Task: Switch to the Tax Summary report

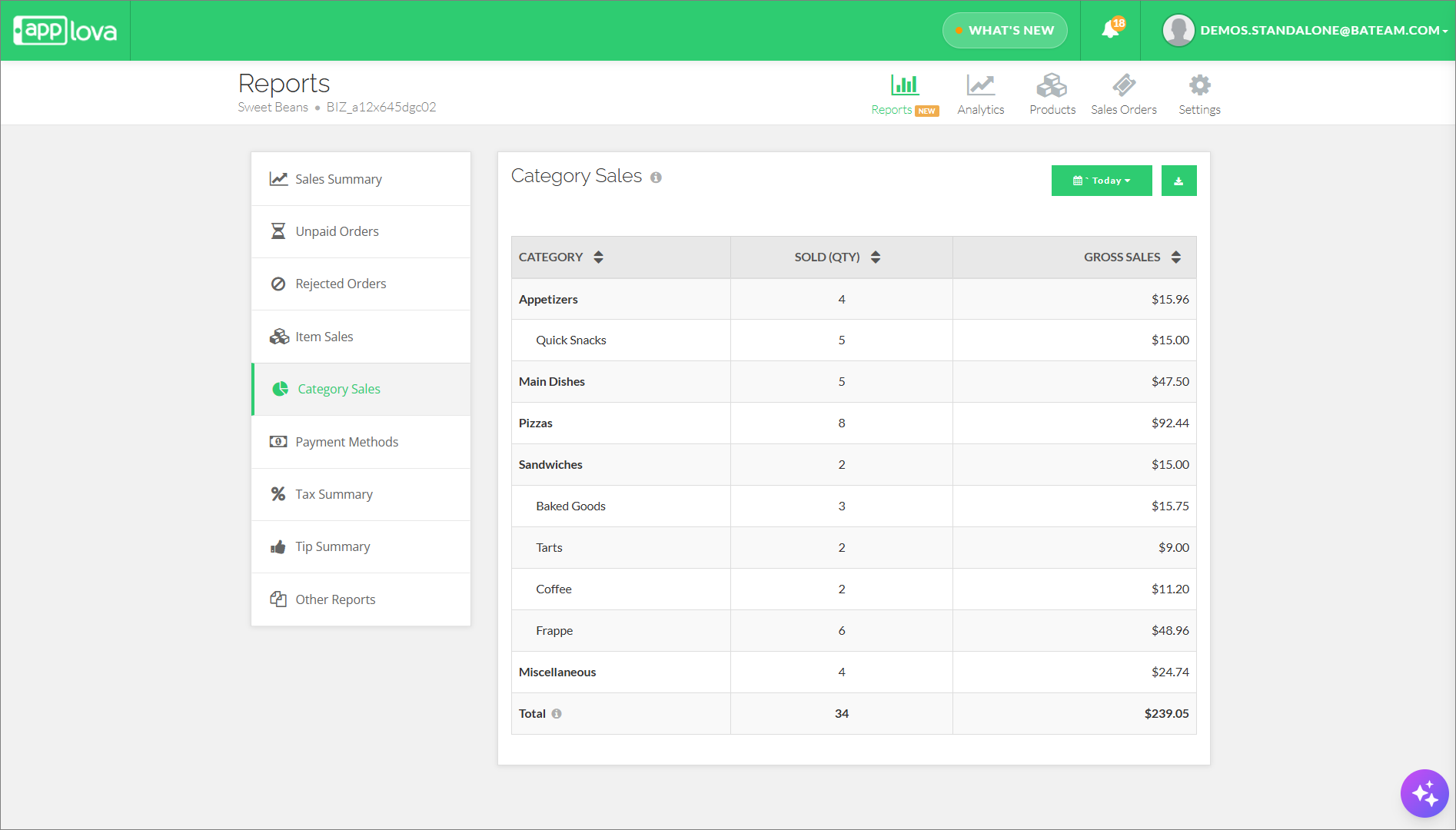Action: point(334,494)
